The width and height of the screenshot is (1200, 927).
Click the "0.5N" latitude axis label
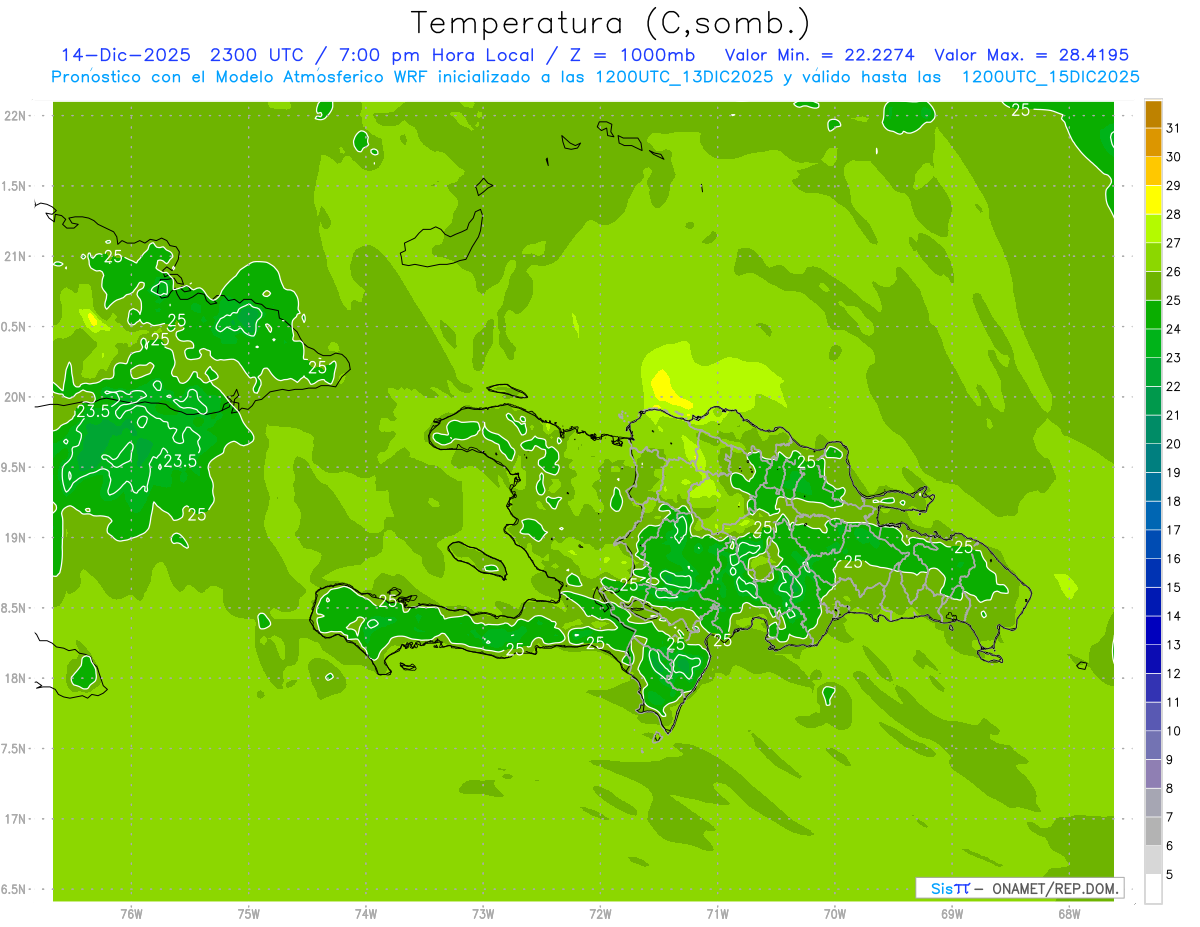pyautogui.click(x=15, y=327)
